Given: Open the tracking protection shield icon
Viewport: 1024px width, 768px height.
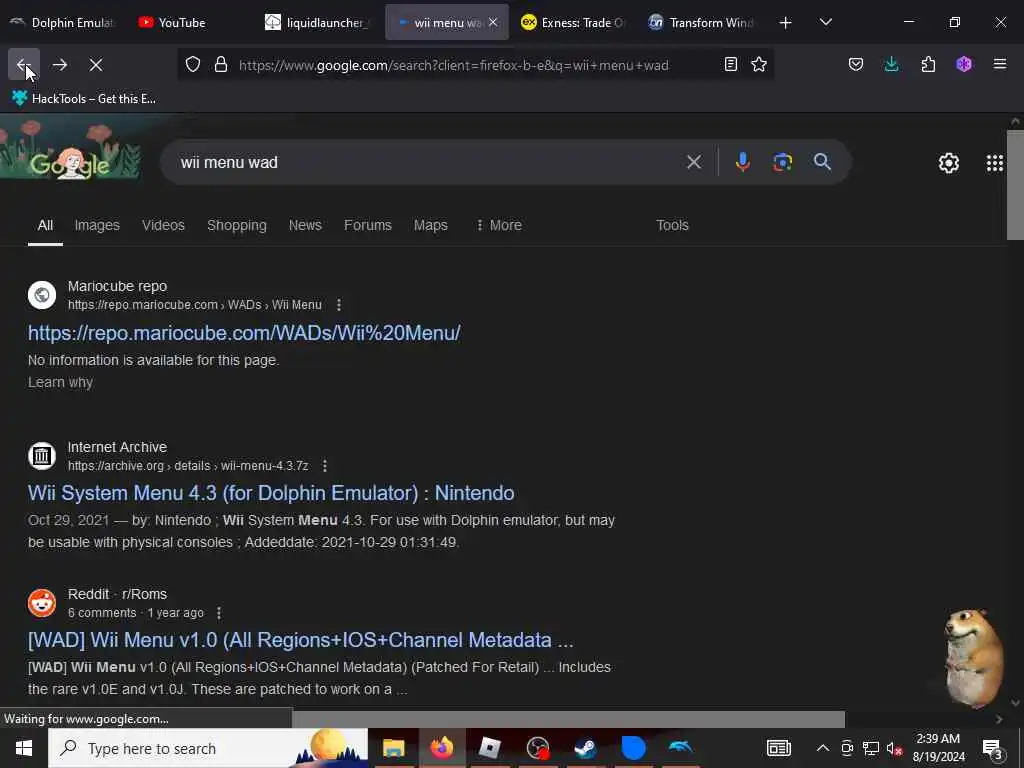Looking at the screenshot, I should click(193, 65).
